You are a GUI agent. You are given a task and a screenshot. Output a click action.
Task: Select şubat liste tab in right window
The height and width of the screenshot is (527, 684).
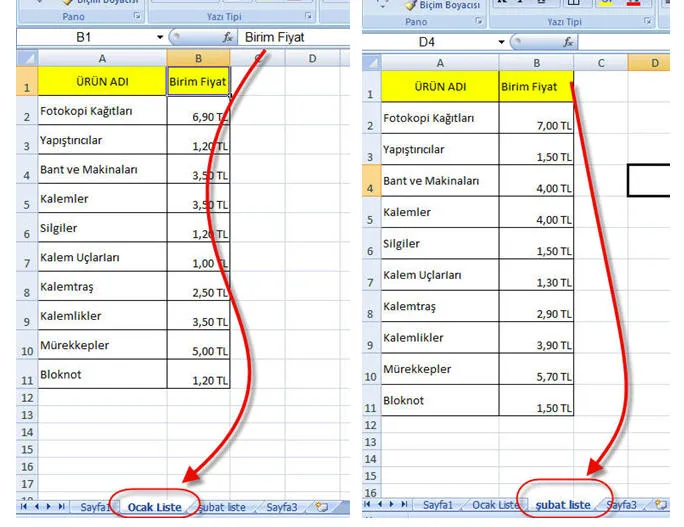[561, 505]
